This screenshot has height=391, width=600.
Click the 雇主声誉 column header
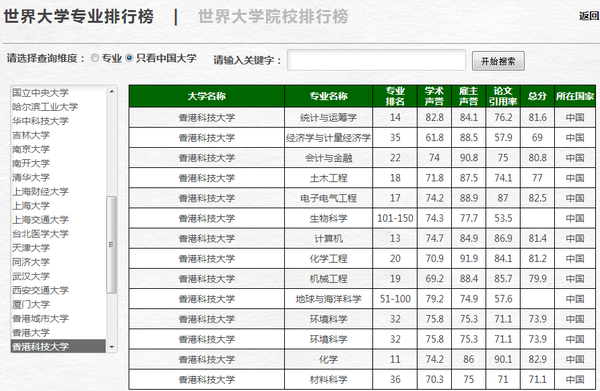[468, 96]
